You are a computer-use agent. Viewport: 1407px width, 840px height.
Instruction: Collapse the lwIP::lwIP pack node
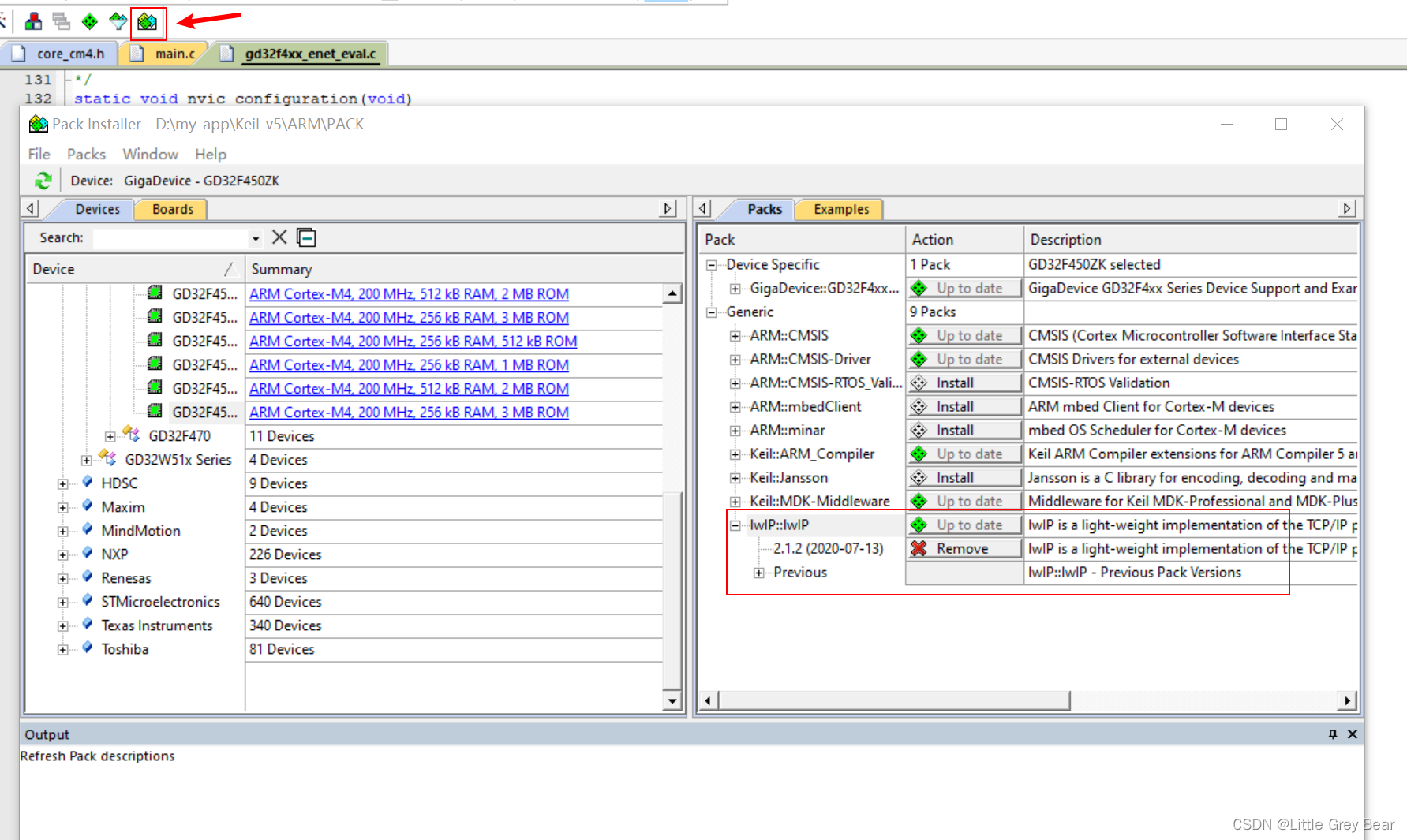(735, 525)
